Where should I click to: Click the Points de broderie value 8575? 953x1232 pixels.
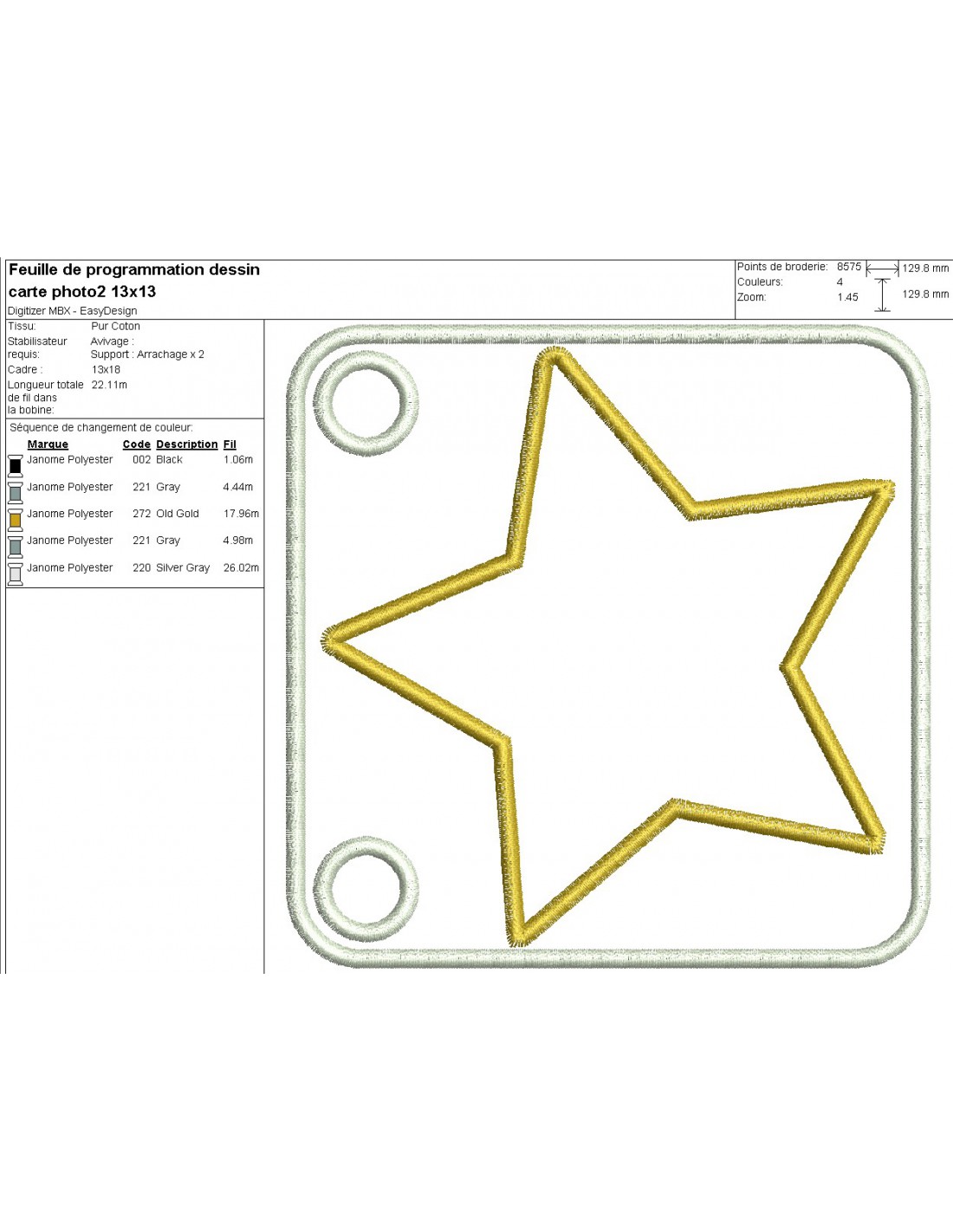click(848, 267)
